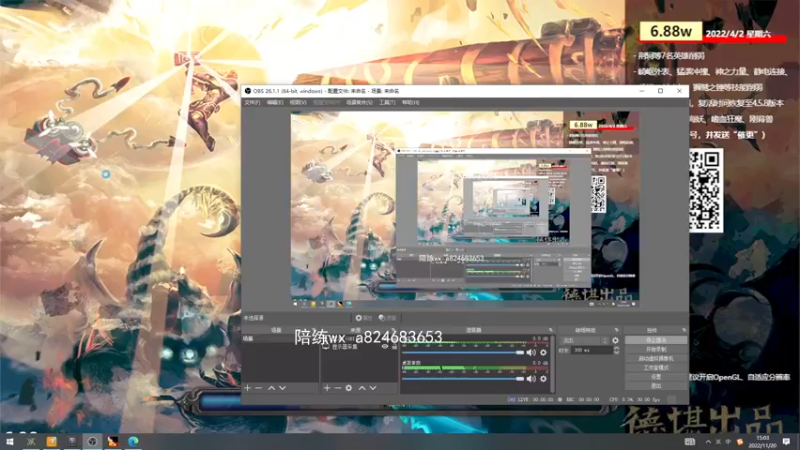Viewport: 800px width, 450px height.
Task: Open the Tools menu in OBS
Action: tap(387, 103)
